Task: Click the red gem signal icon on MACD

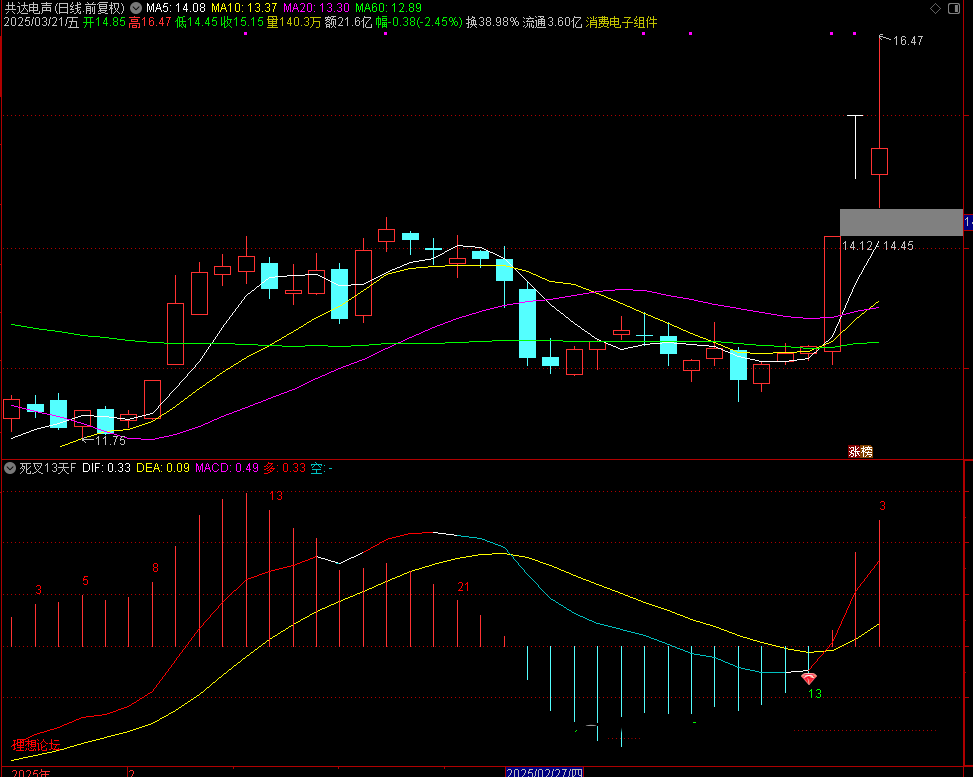Action: [x=809, y=678]
